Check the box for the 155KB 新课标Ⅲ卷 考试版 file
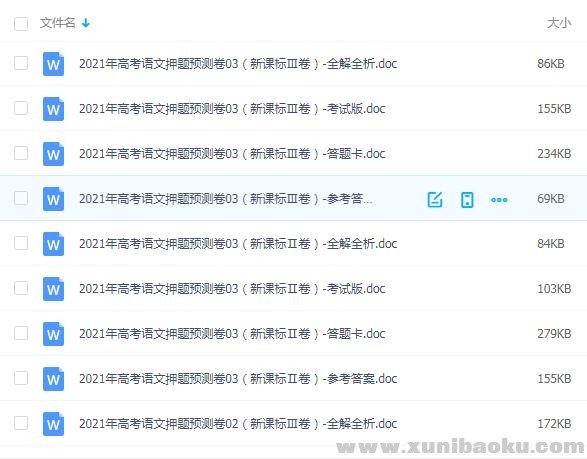587x459 pixels. 21,108
